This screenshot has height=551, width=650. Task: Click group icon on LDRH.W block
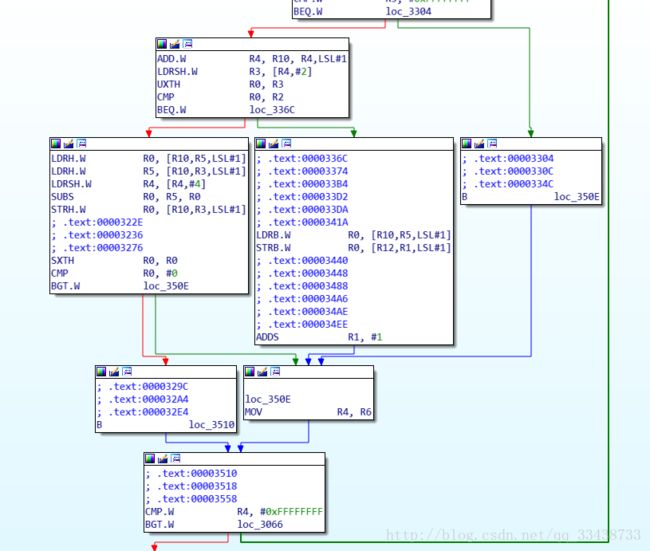[x=81, y=143]
